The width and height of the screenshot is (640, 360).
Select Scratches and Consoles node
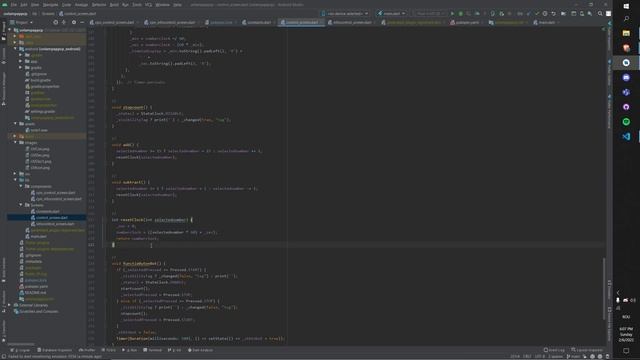[36, 311]
